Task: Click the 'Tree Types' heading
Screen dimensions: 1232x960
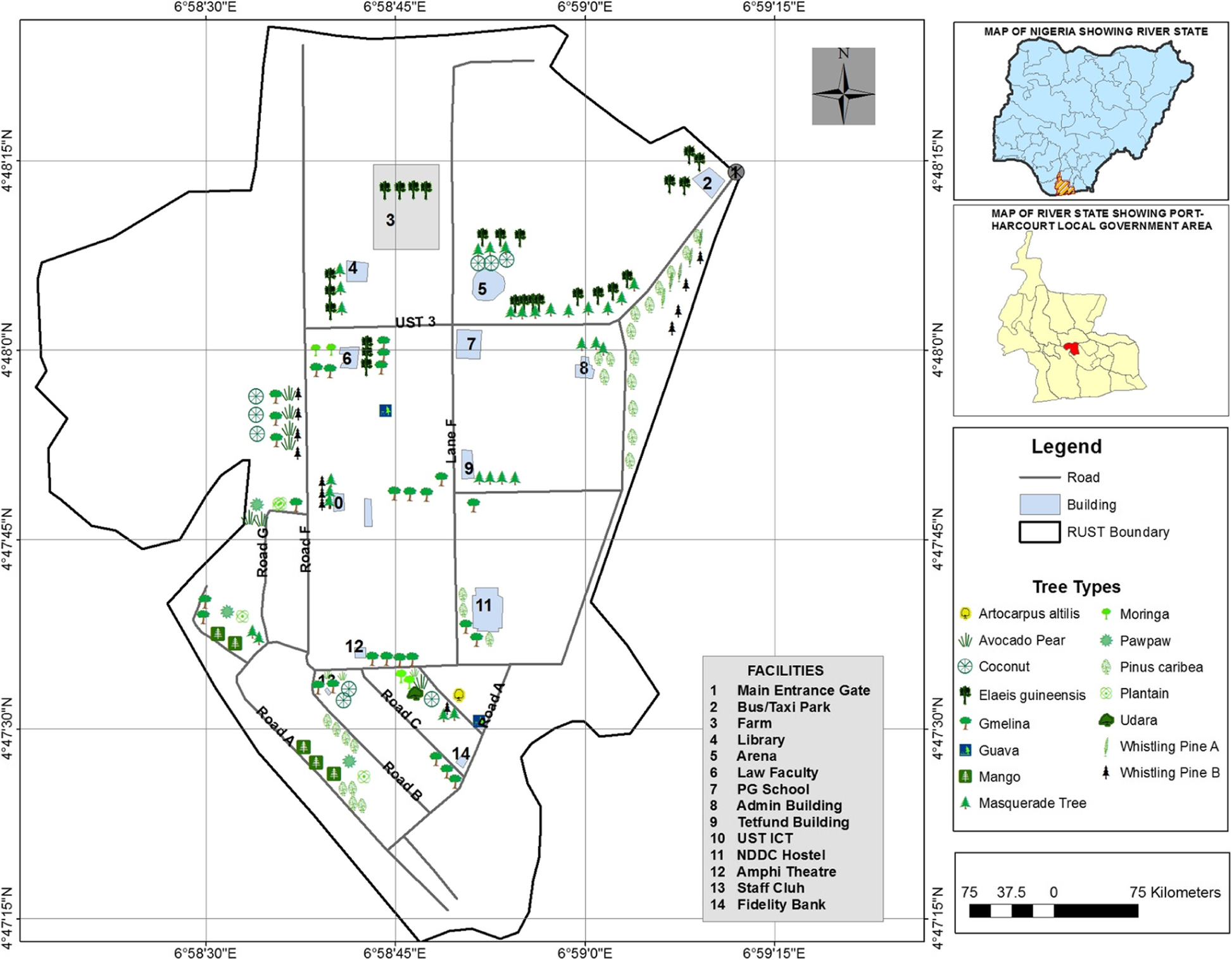Action: [x=1076, y=587]
